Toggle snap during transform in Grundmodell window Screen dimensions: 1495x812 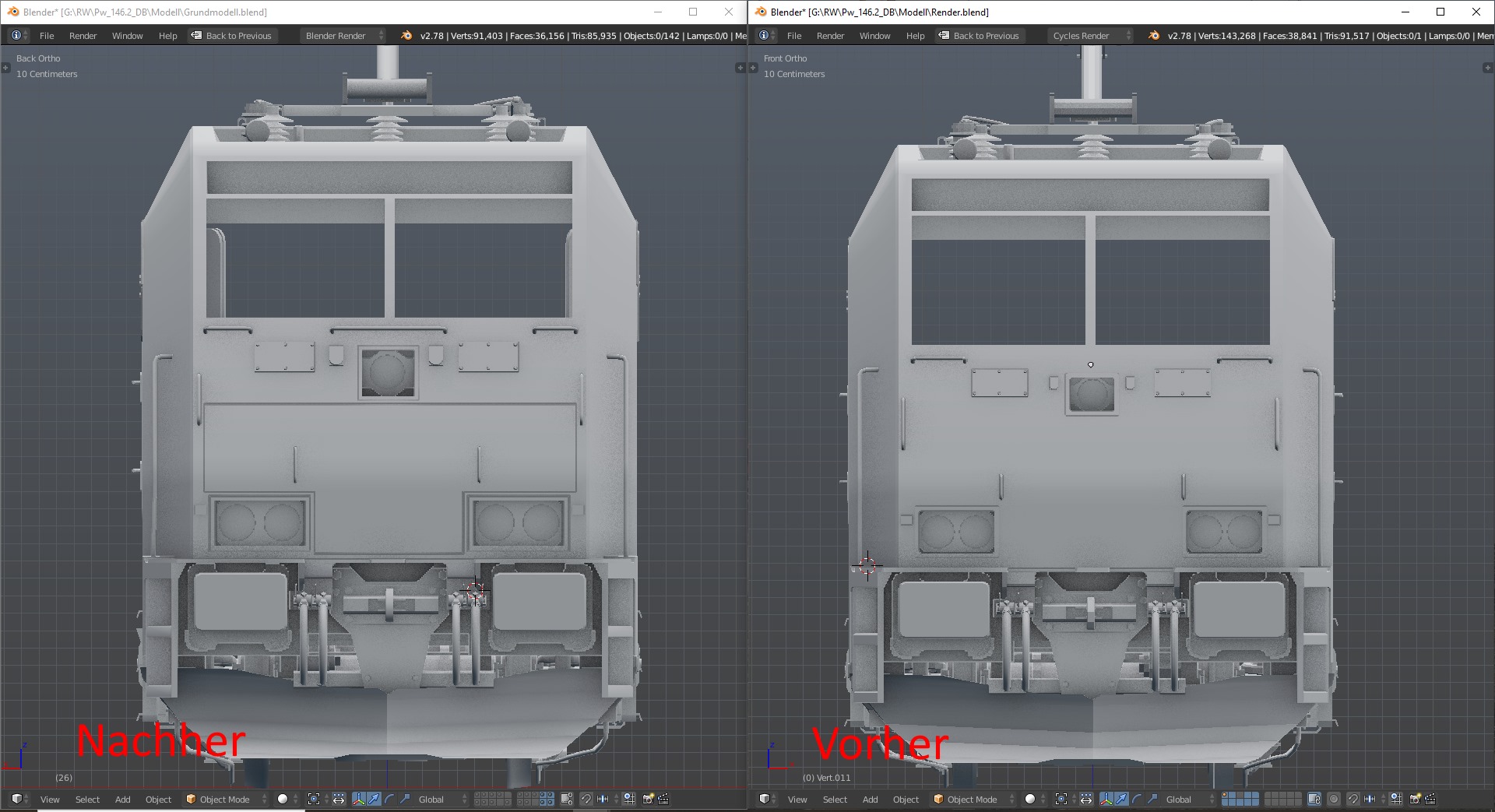pyautogui.click(x=586, y=799)
